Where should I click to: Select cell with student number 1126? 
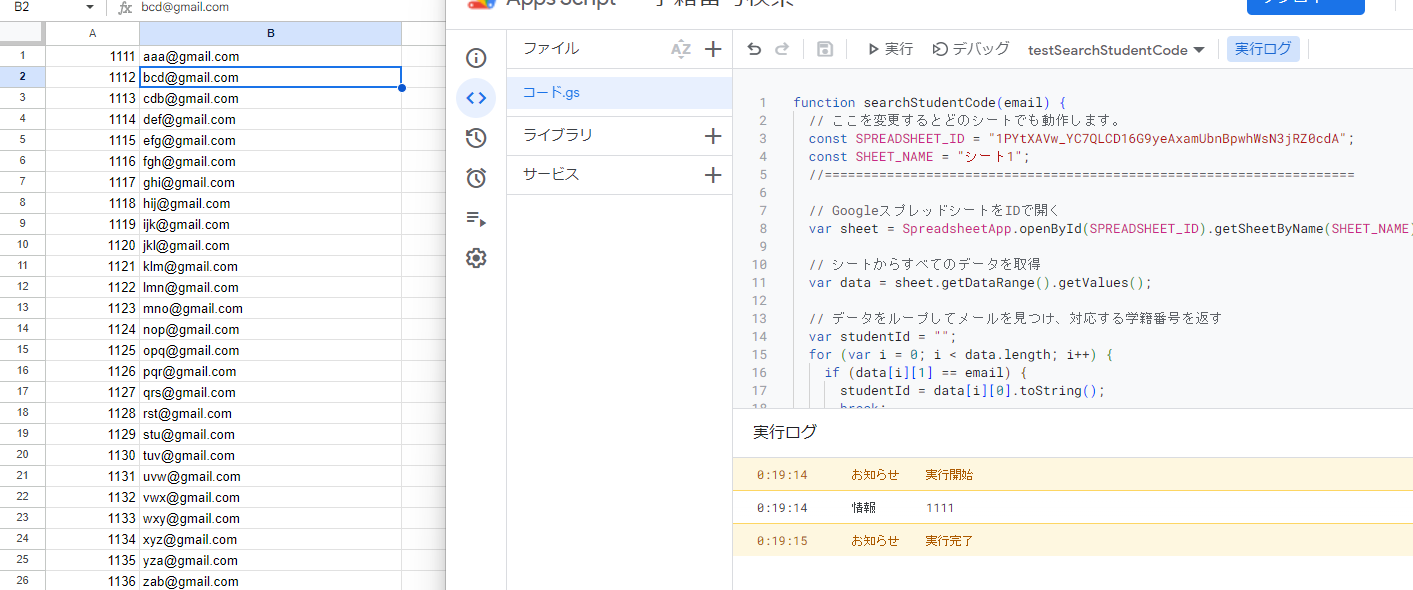(x=93, y=371)
